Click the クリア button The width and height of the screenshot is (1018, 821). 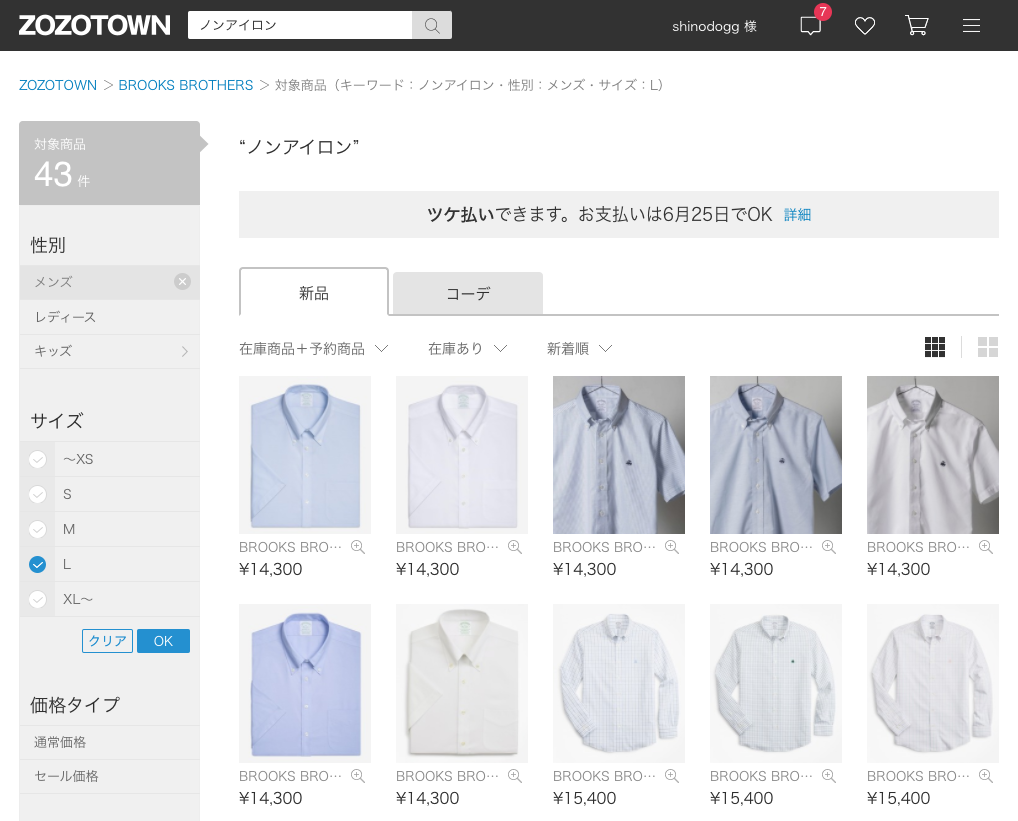click(108, 641)
